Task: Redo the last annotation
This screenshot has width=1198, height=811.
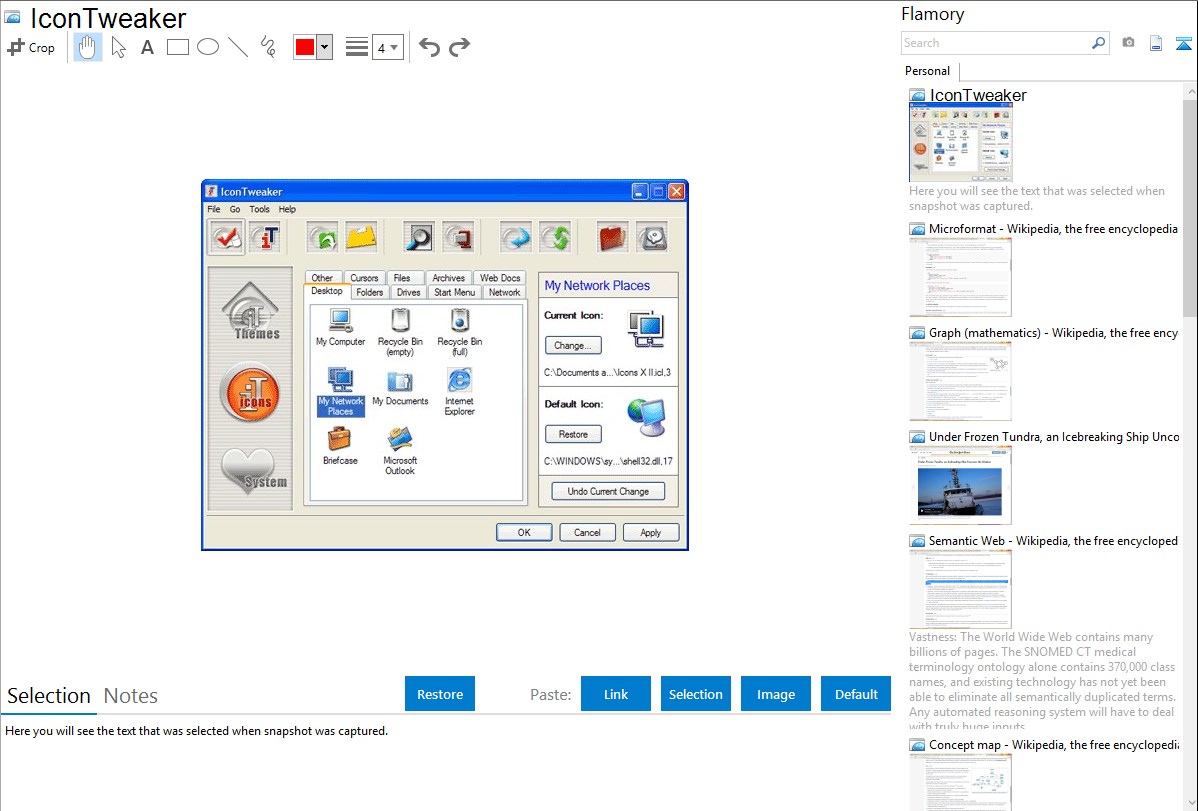Action: coord(459,47)
